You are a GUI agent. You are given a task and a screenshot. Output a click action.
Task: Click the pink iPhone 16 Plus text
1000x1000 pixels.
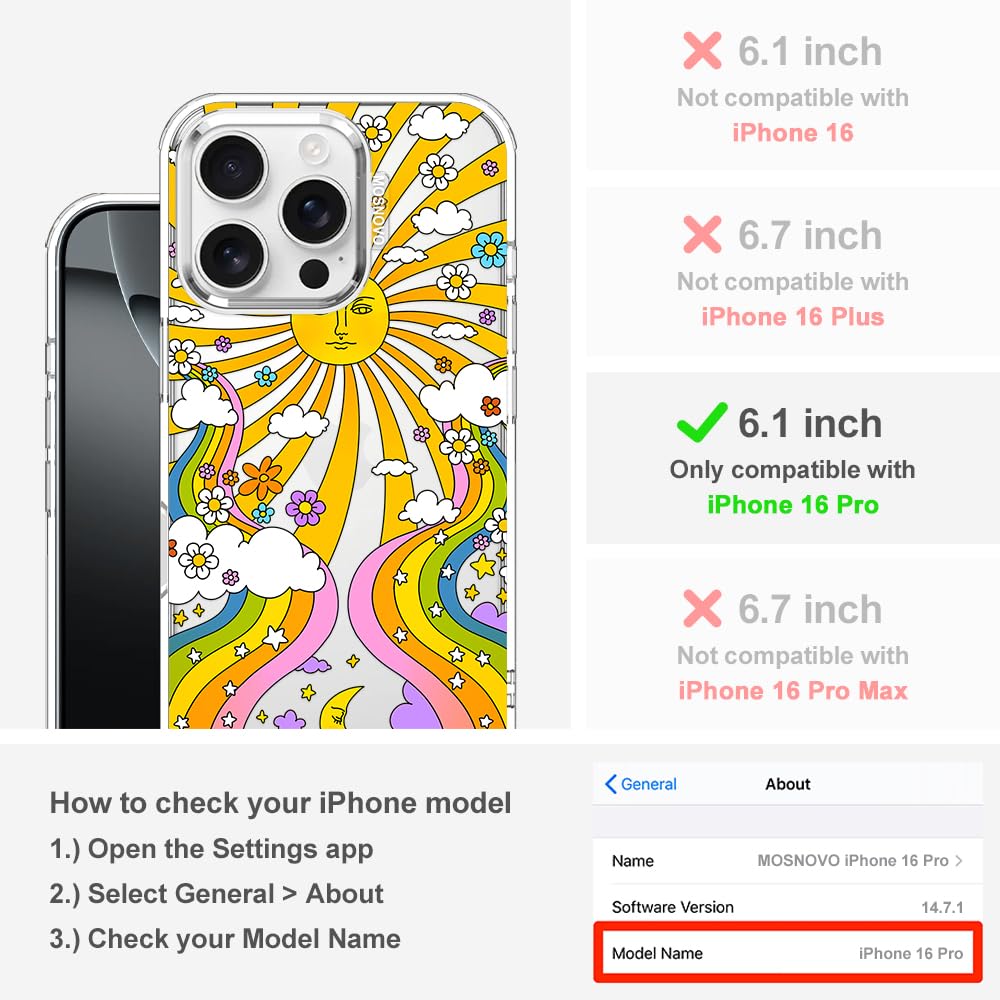pos(793,316)
